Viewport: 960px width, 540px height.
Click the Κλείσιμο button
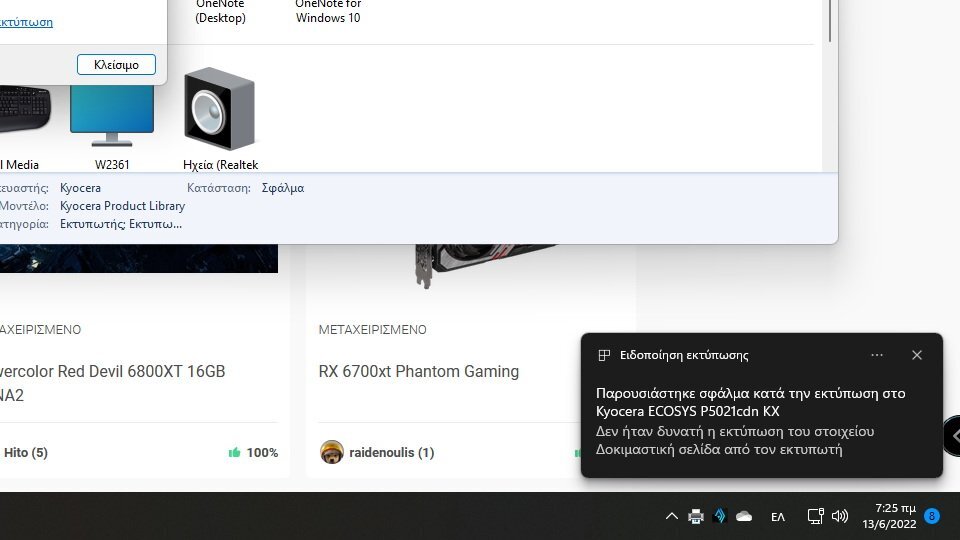(x=116, y=64)
